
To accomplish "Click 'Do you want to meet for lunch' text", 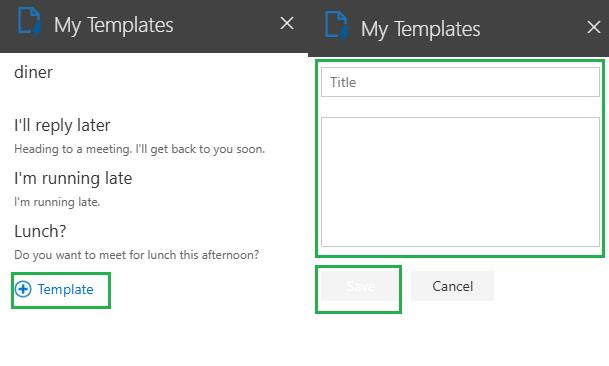I will tap(136, 255).
